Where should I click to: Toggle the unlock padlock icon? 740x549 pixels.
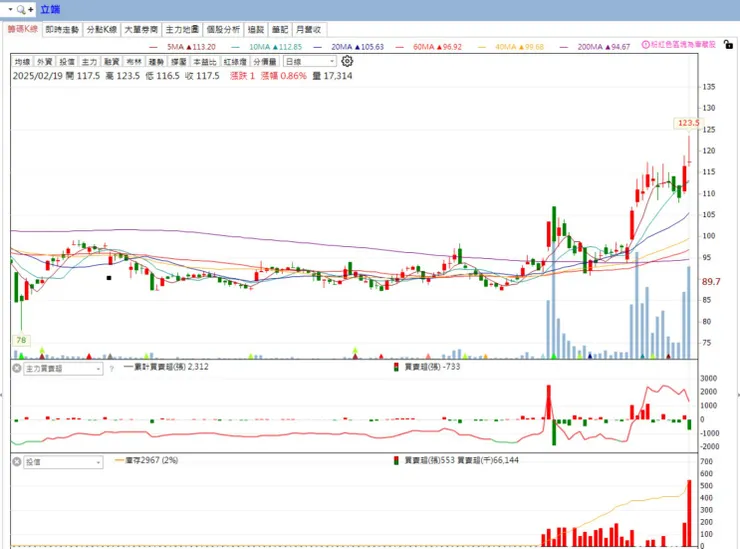point(728,44)
